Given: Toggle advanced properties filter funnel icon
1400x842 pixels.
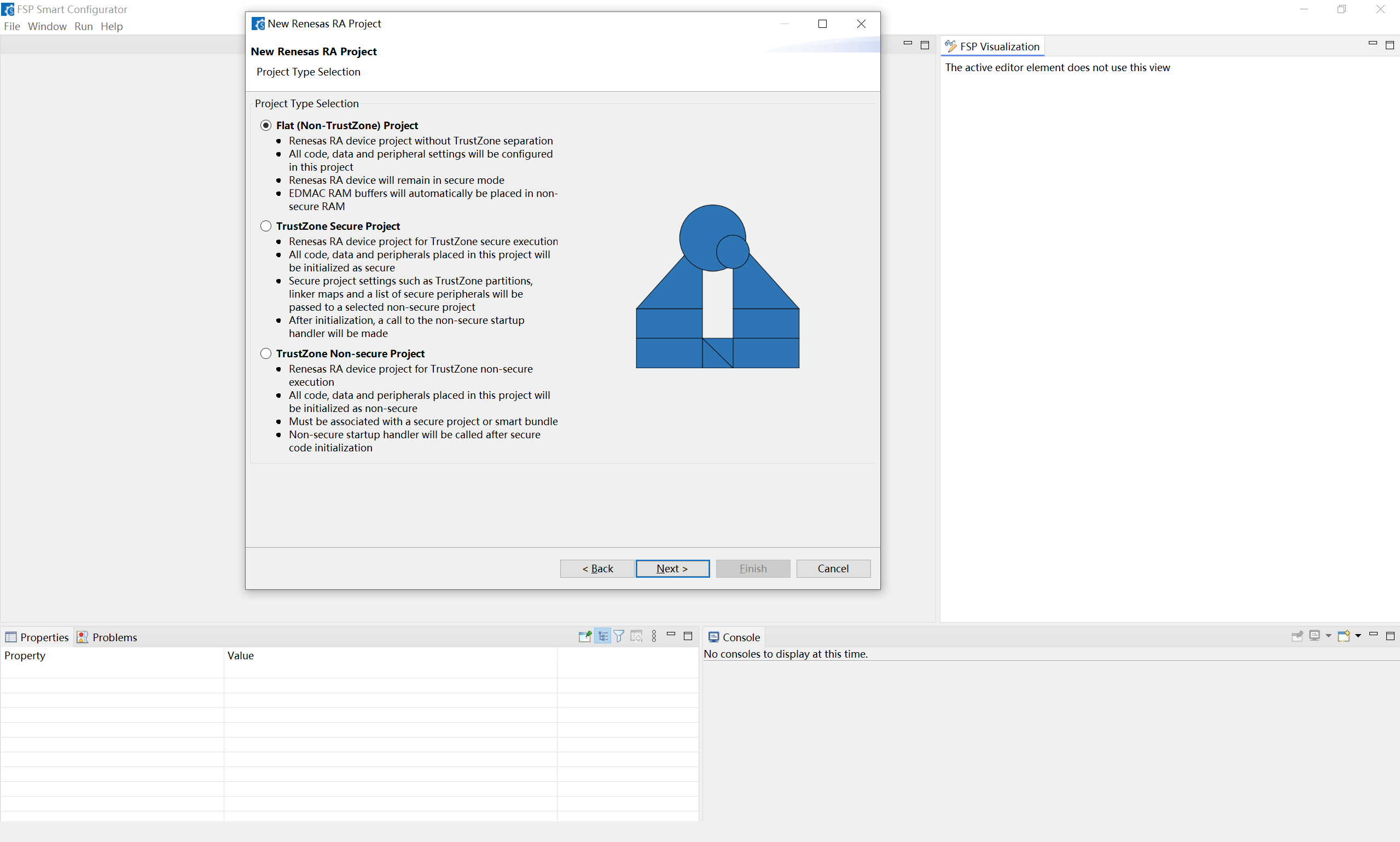Looking at the screenshot, I should point(619,637).
